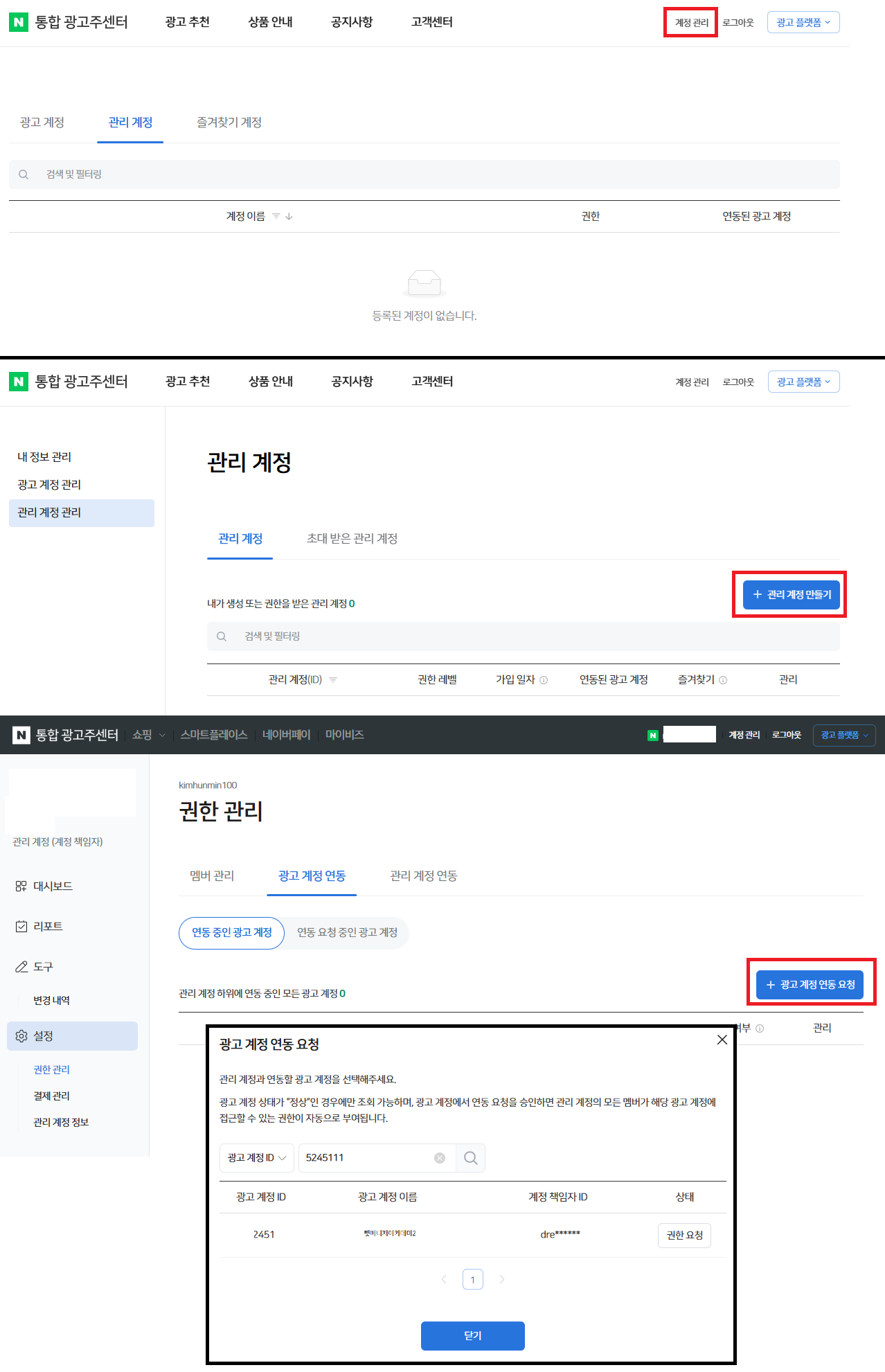Clear the 5245111 search input
885x1372 pixels.
click(x=440, y=1158)
